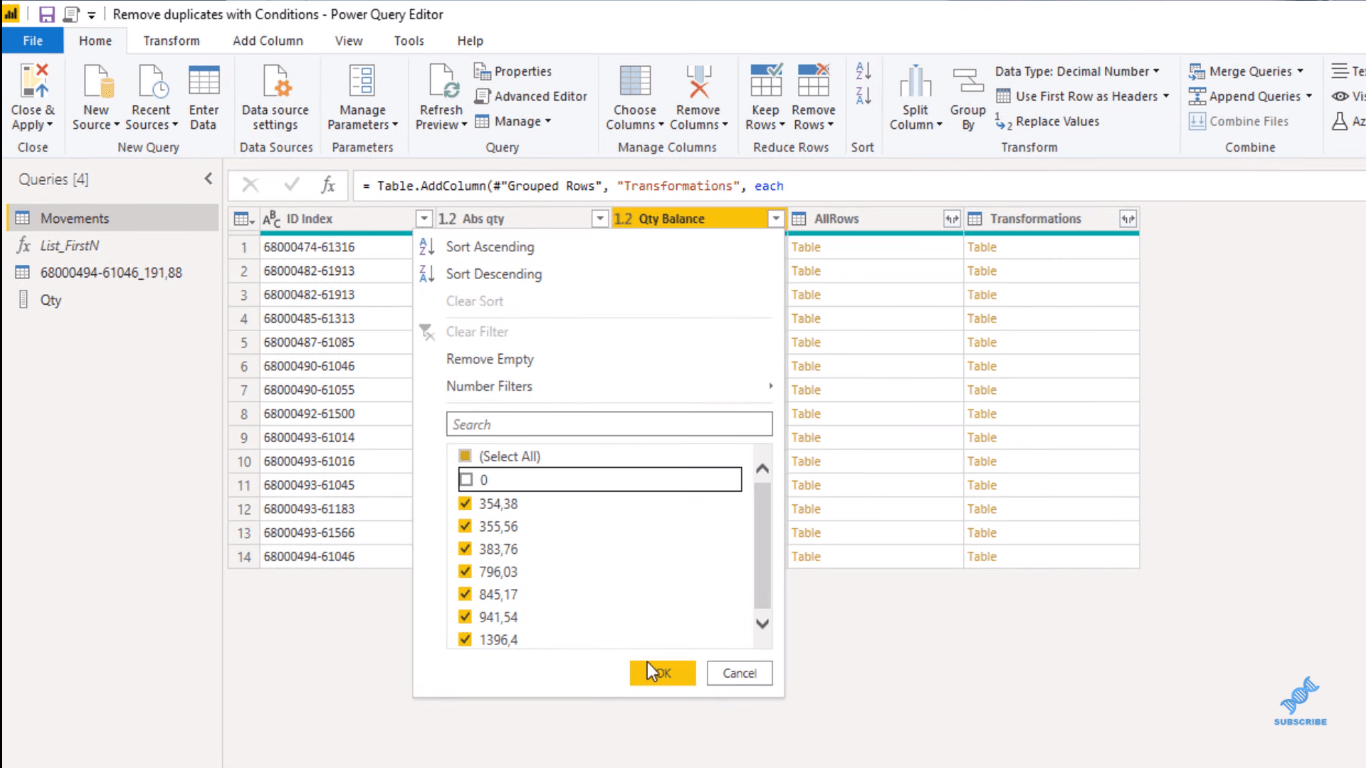Screen dimensions: 1366x768
Task: Collapse the Queries pane chevron
Action: click(208, 179)
